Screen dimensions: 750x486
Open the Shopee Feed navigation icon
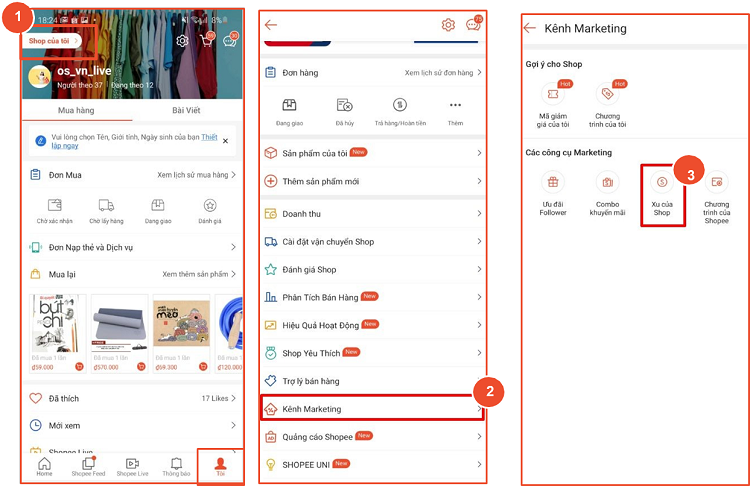(x=88, y=466)
